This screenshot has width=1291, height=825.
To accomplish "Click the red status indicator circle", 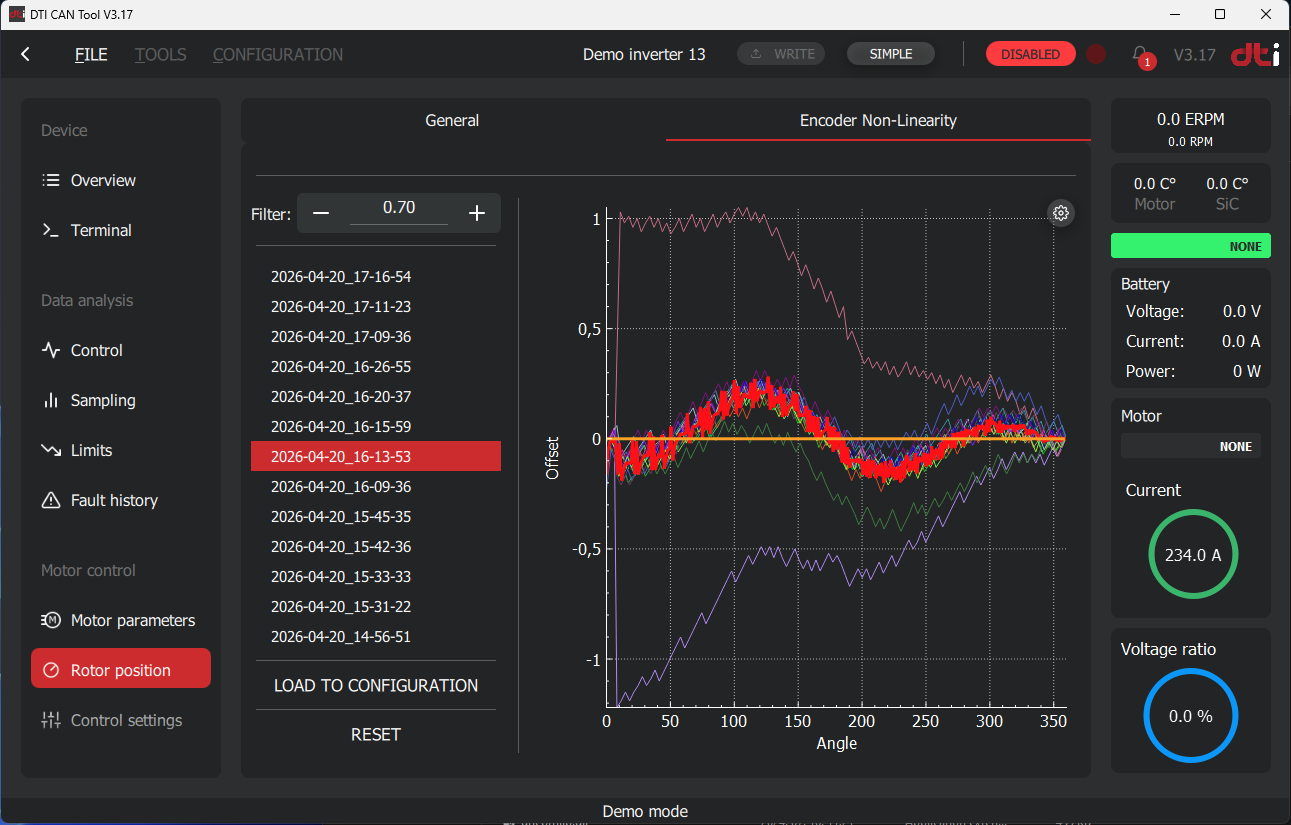I will (x=1096, y=54).
